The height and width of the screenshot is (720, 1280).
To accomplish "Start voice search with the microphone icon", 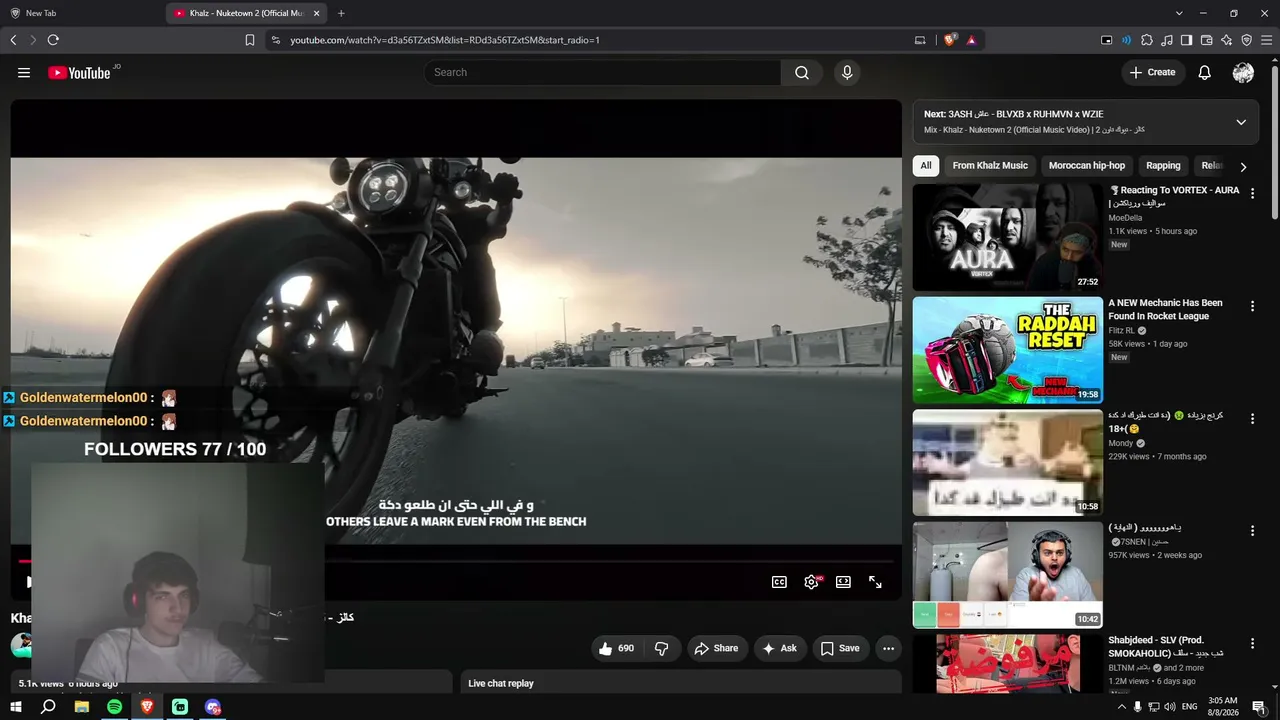I will (x=847, y=72).
